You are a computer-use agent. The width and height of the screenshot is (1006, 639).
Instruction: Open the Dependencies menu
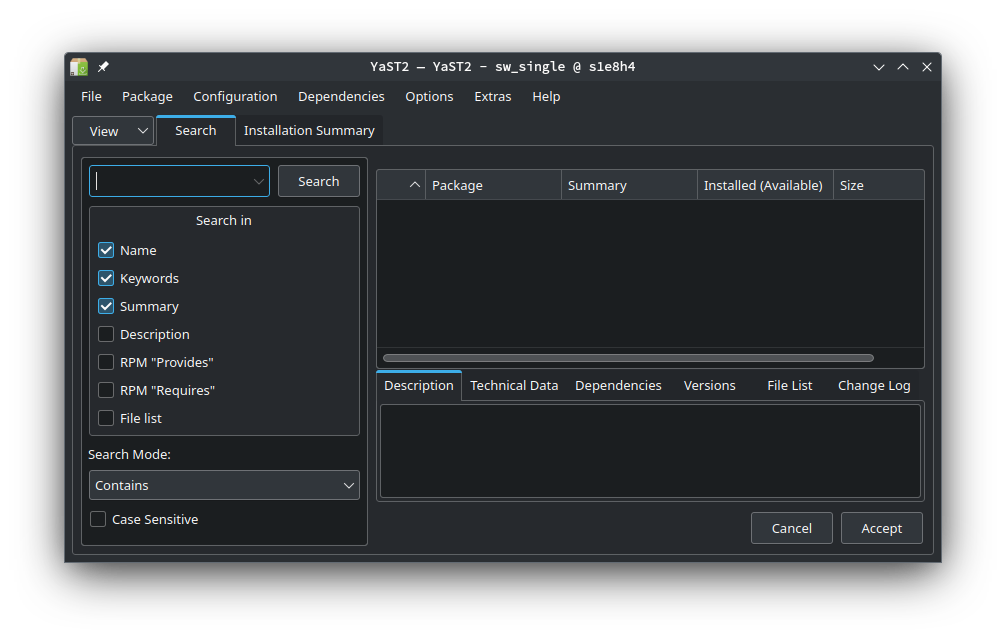pyautogui.click(x=341, y=96)
